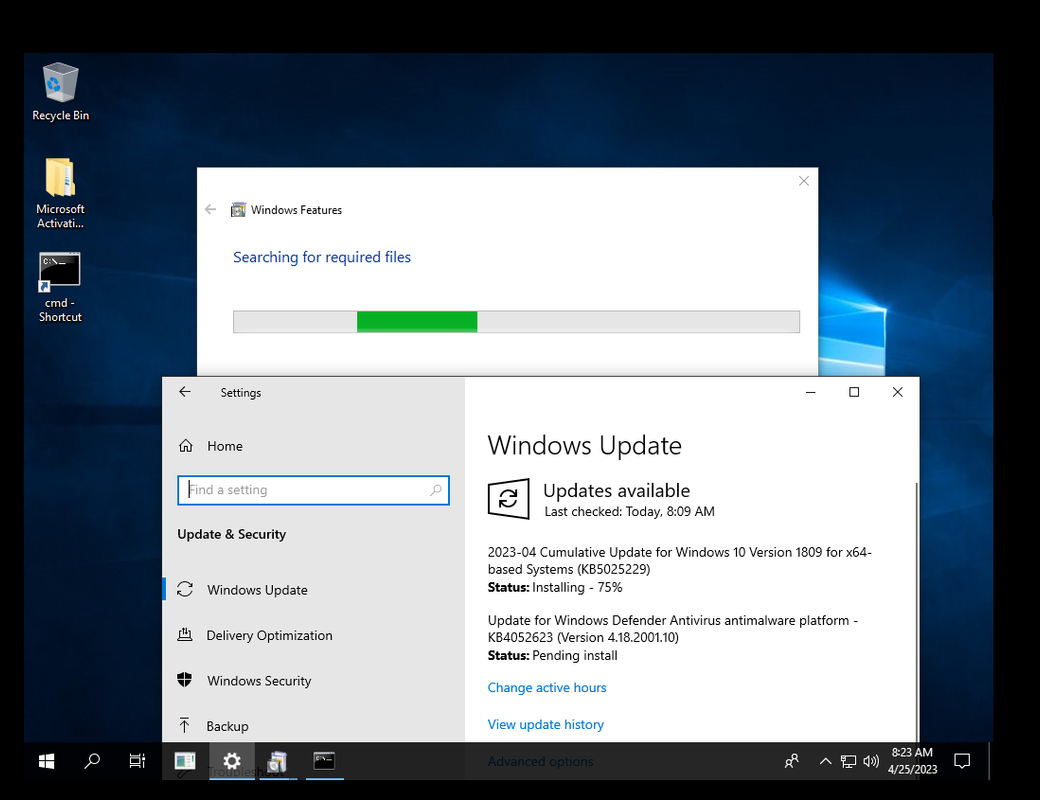Image resolution: width=1040 pixels, height=800 pixels.
Task: Switch to Command Prompt on taskbar
Action: tap(324, 761)
